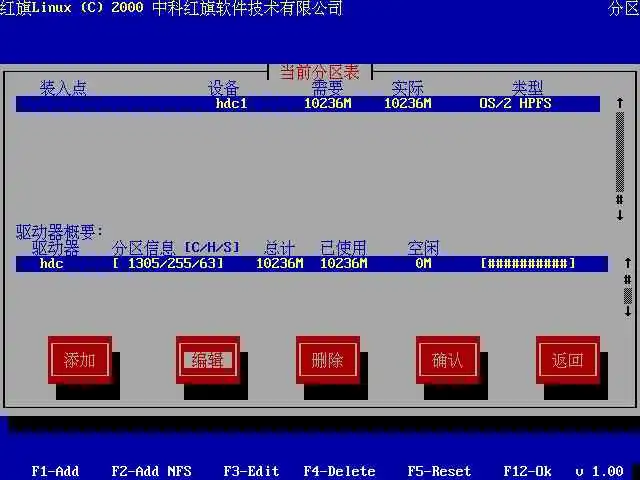This screenshot has height=480, width=640.
Task: Click the 当前分区表 title
Action: [320, 72]
